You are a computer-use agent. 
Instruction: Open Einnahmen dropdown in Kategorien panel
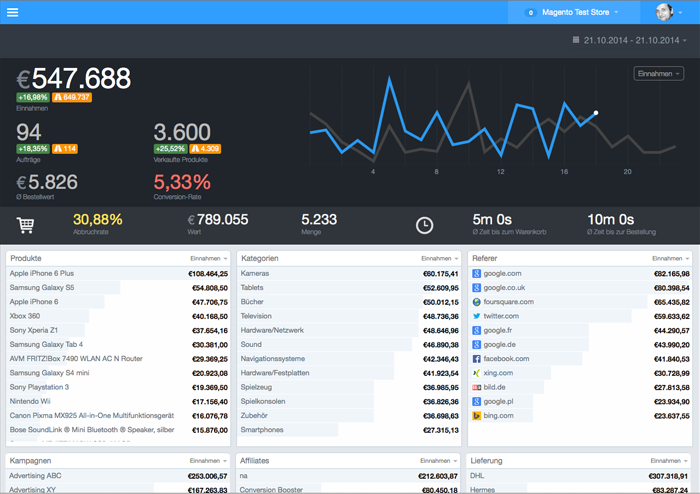click(440, 258)
